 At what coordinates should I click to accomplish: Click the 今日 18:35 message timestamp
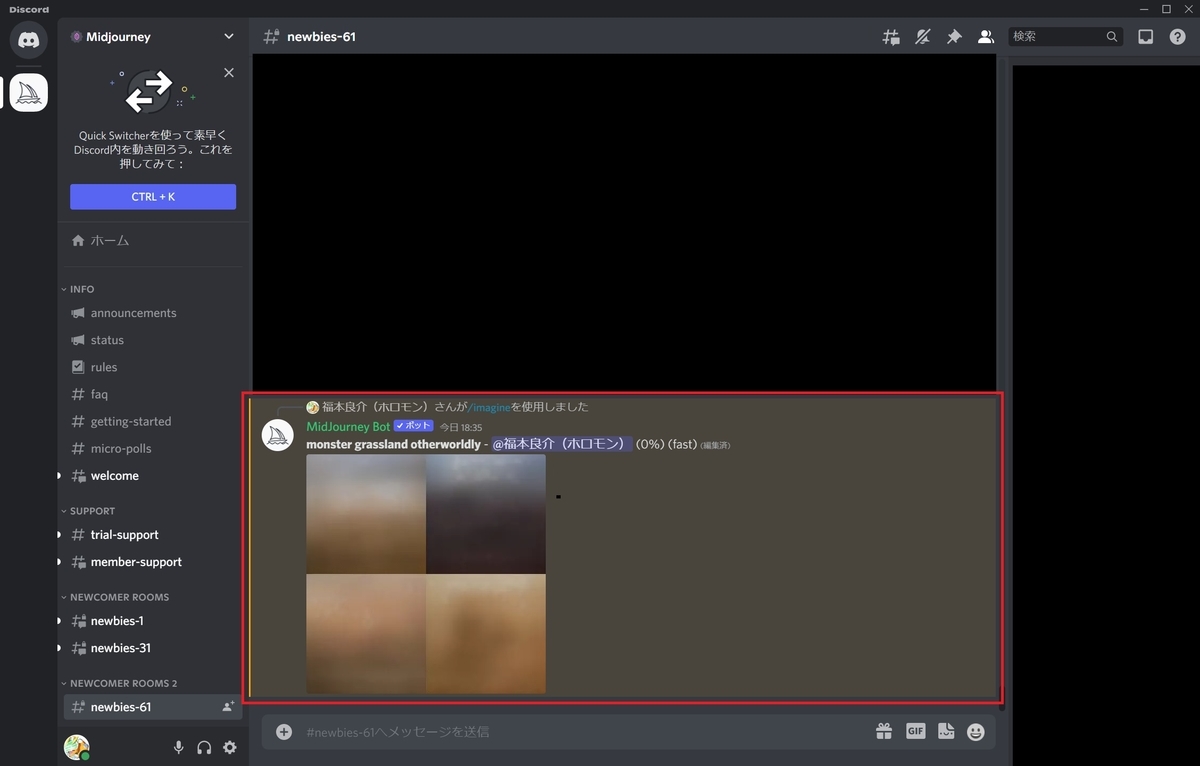461,428
